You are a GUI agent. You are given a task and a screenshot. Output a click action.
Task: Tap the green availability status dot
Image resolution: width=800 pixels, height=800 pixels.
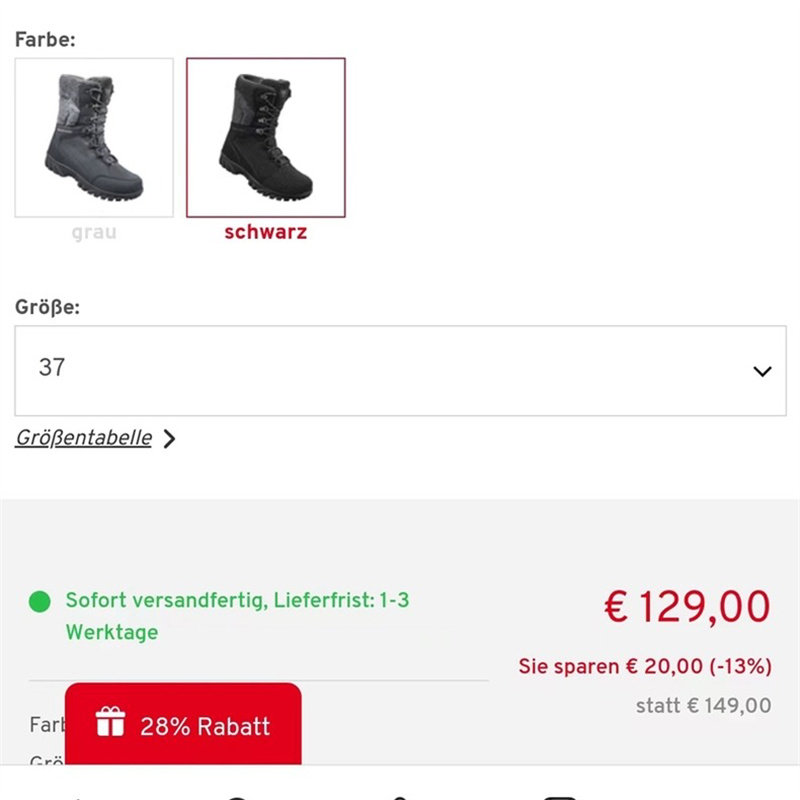[39, 601]
